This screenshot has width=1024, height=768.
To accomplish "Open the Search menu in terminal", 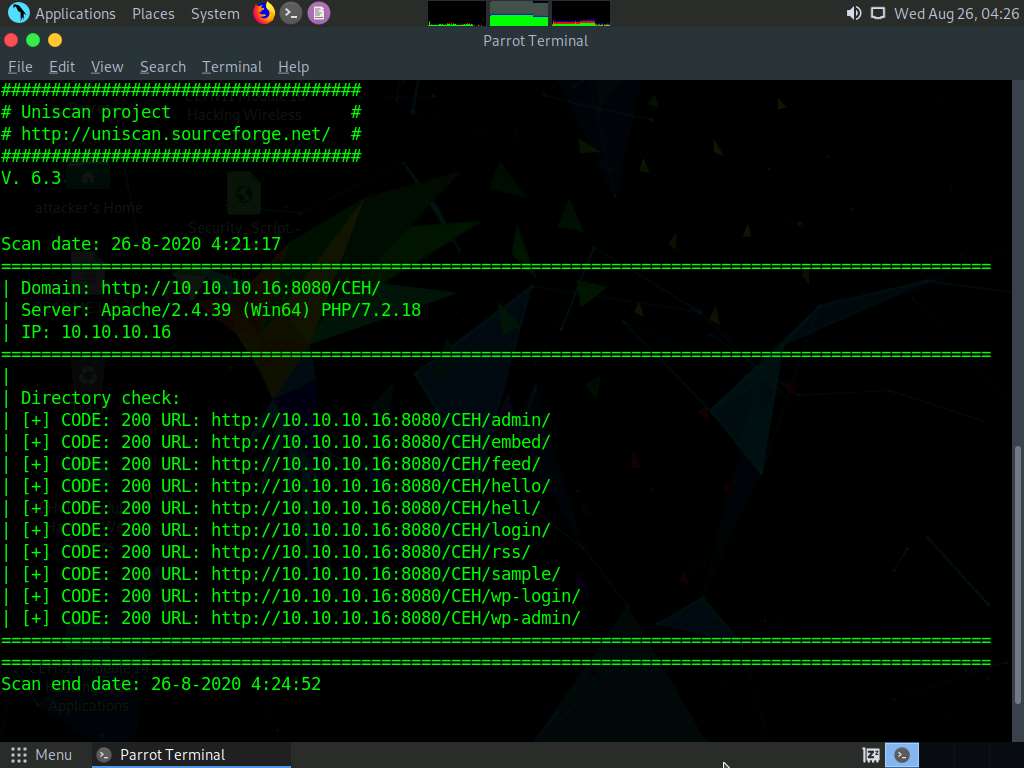I will (163, 67).
